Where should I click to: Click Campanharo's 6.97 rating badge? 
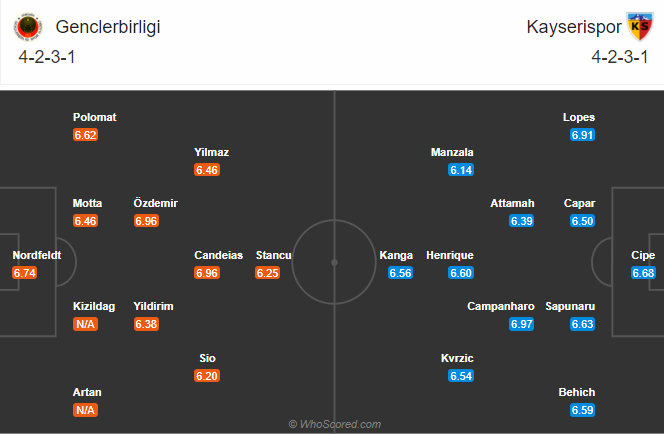tap(521, 324)
